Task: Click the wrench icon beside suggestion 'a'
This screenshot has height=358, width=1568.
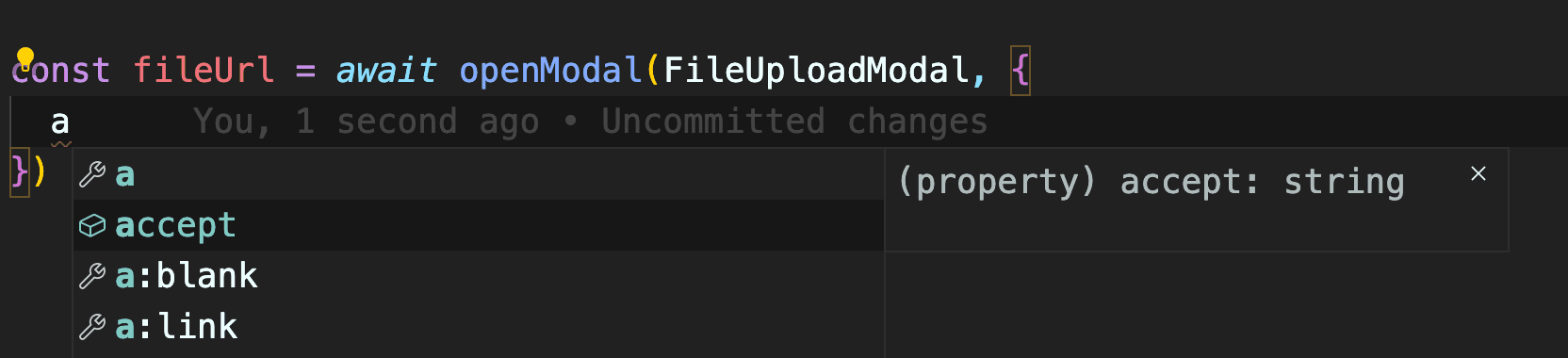Action: pos(92,174)
